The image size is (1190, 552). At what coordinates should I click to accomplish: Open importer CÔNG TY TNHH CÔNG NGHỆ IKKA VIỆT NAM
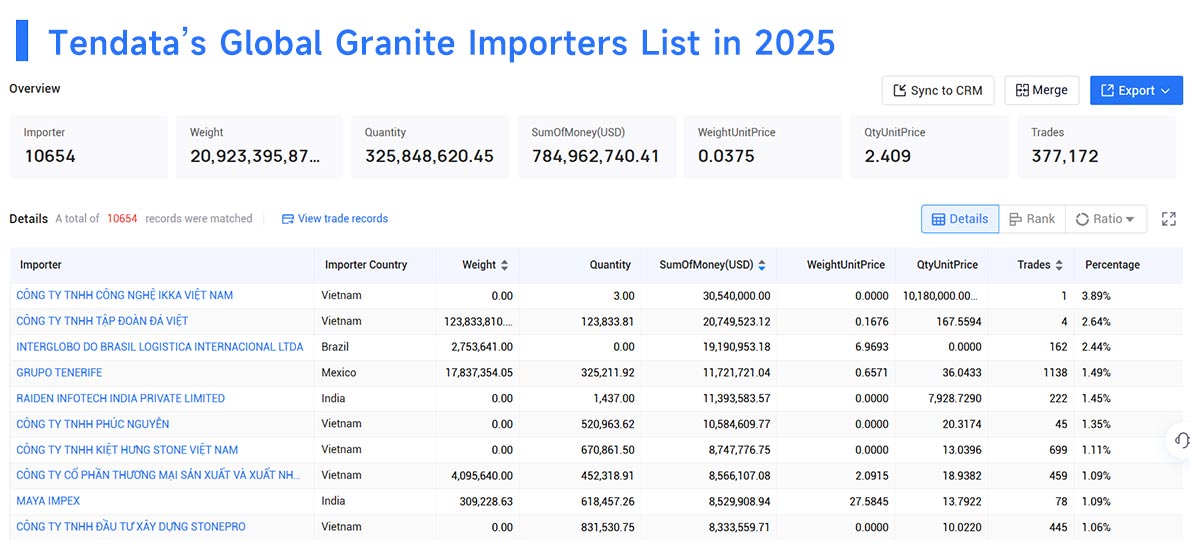(x=124, y=295)
